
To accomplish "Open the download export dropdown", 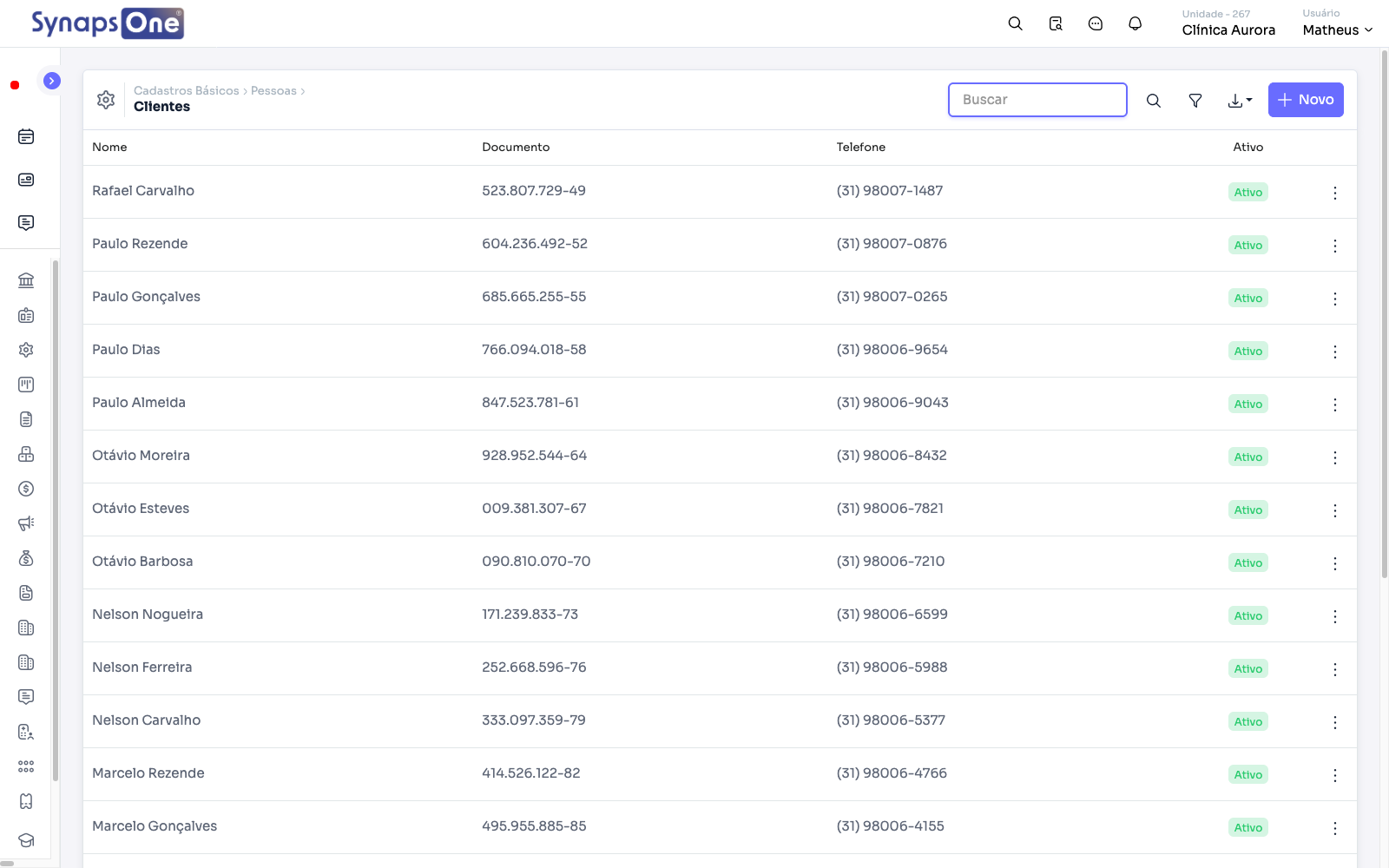I will [1240, 100].
